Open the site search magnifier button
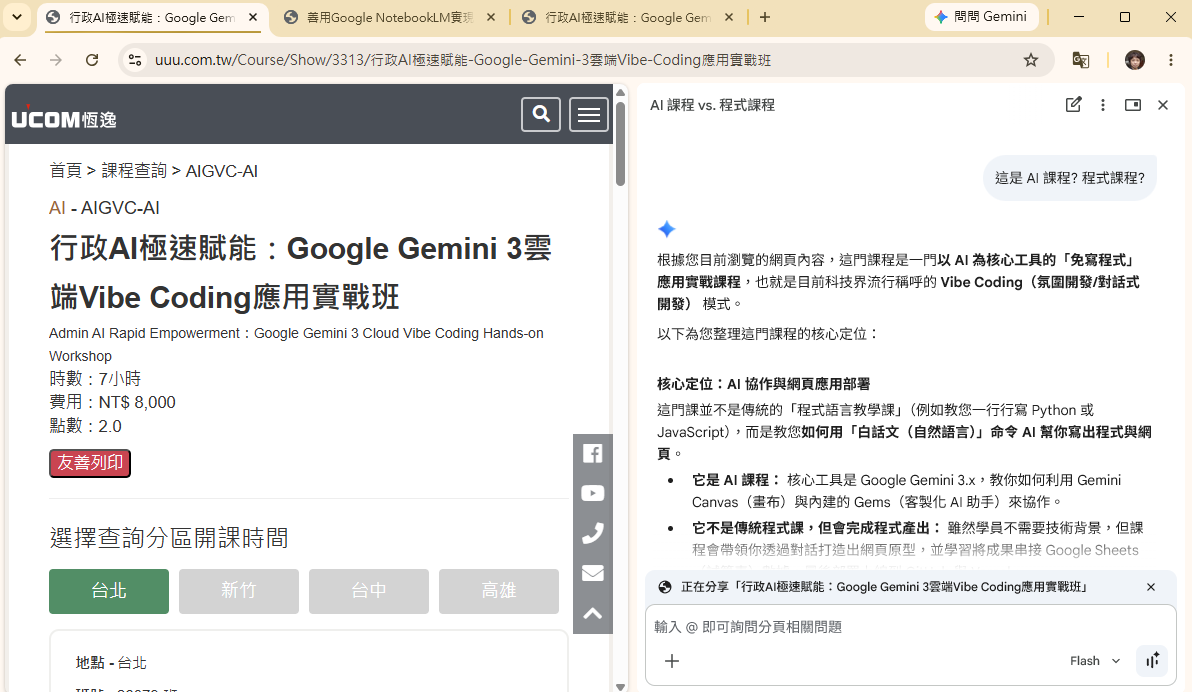 pos(541,115)
